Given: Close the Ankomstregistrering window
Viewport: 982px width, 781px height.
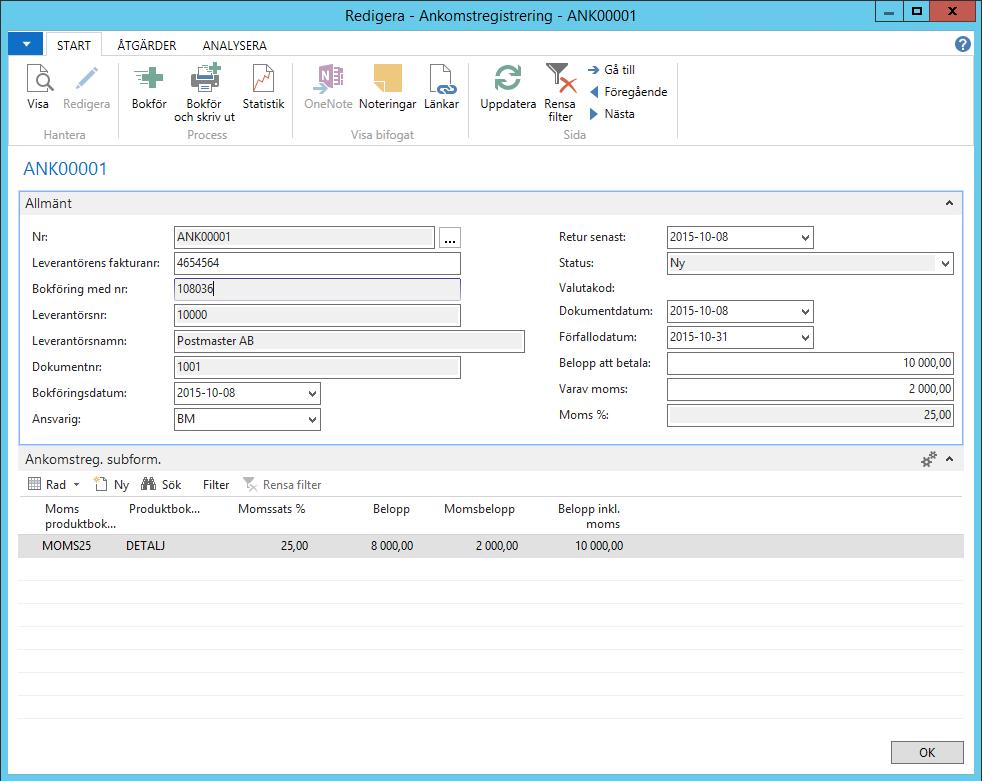Looking at the screenshot, I should click(x=952, y=11).
